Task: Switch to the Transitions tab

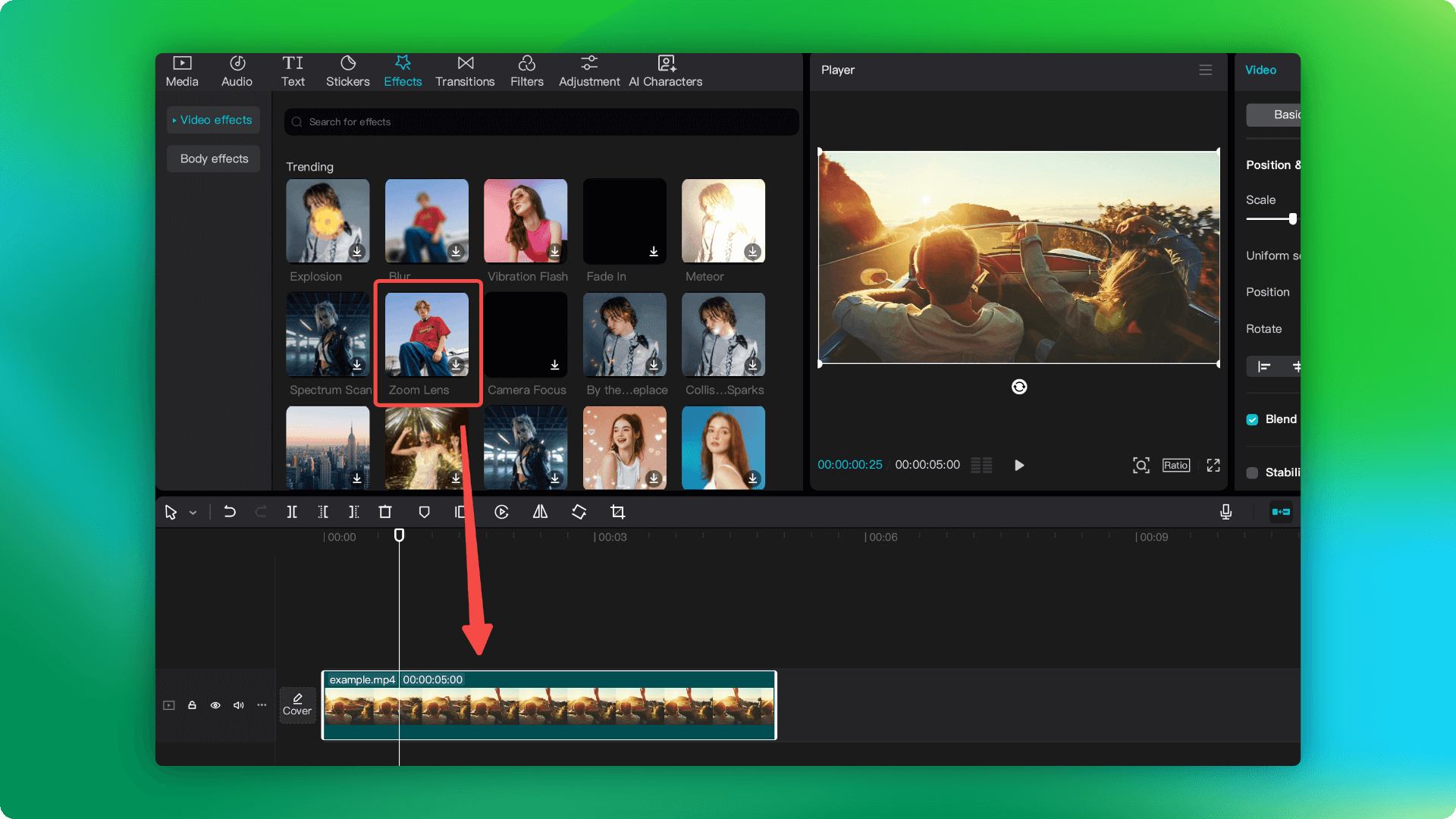Action: click(x=465, y=71)
